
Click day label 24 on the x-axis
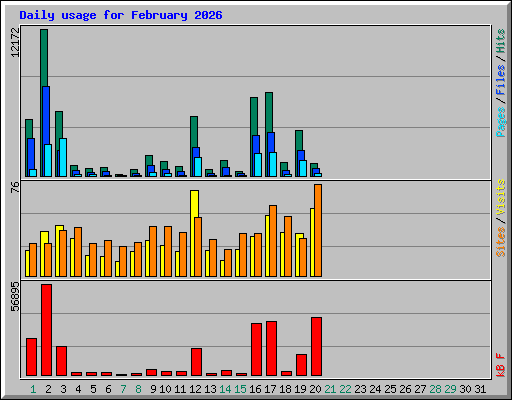click(375, 389)
